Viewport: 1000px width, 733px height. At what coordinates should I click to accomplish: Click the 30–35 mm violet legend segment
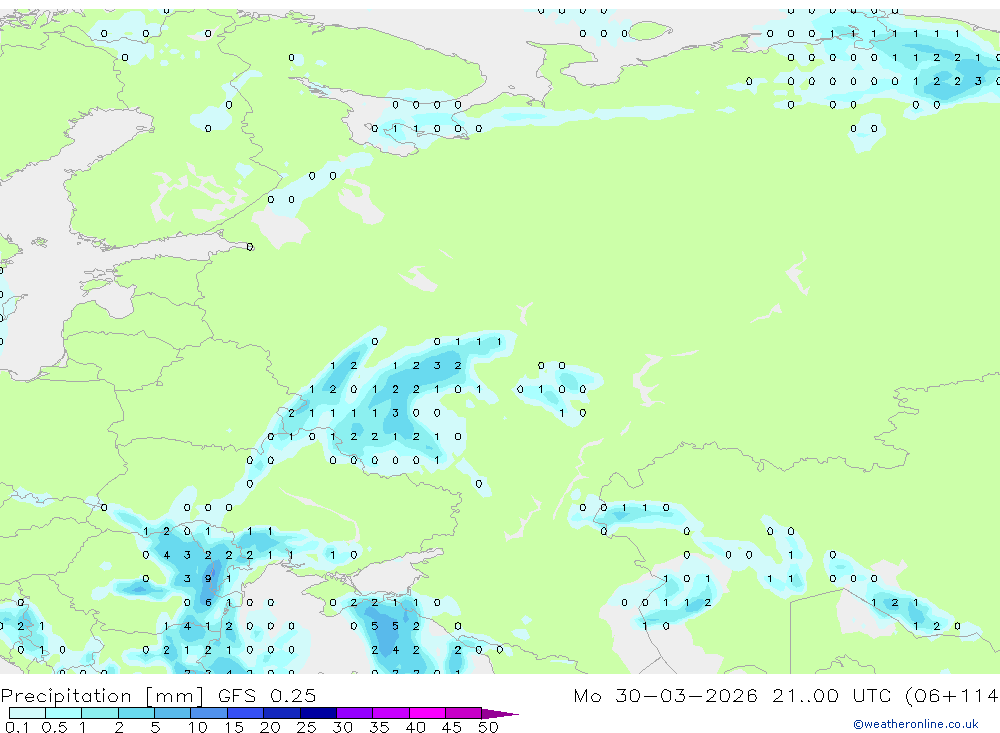(355, 713)
